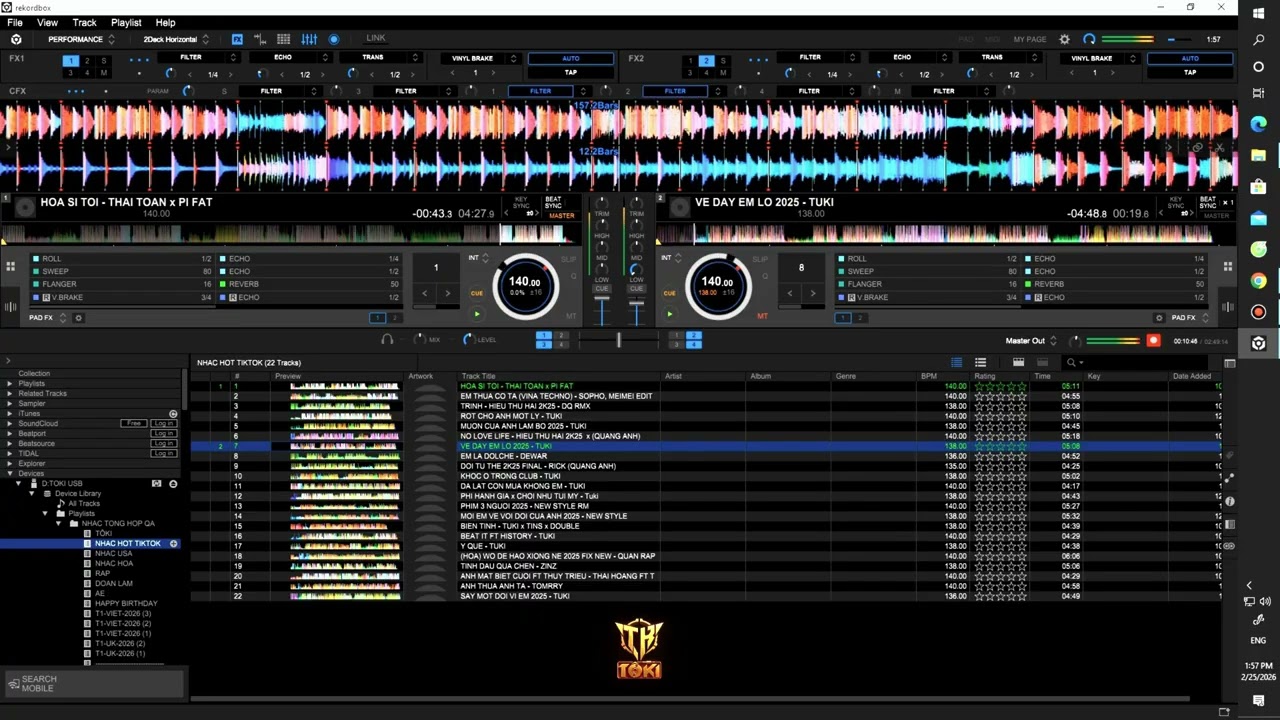
Task: Open Chrome in Windows taskbar
Action: pos(1258,281)
